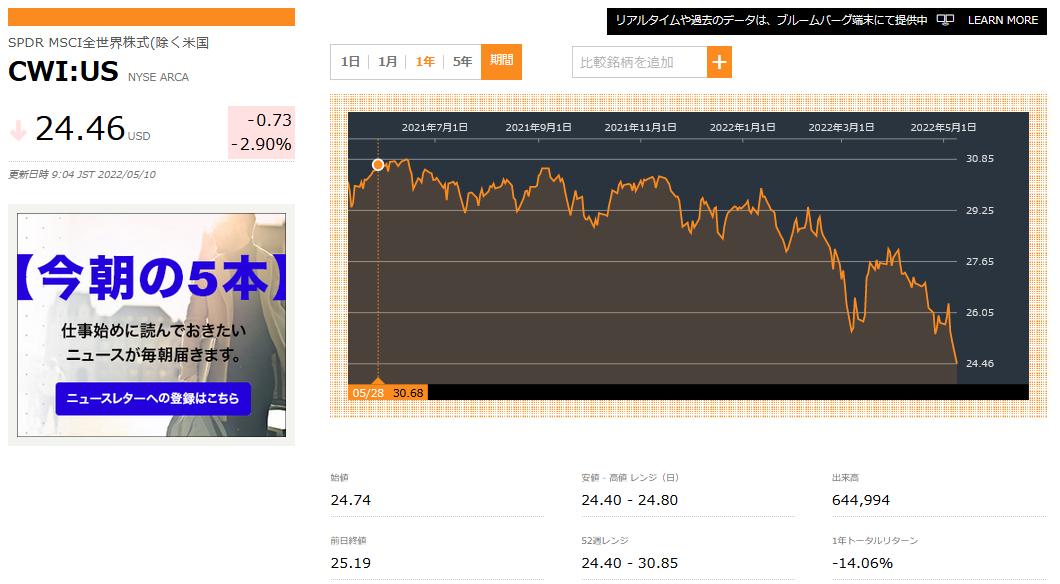The image size is (1060, 584).
Task: Click the LEARN MORE link
Action: point(1003,20)
